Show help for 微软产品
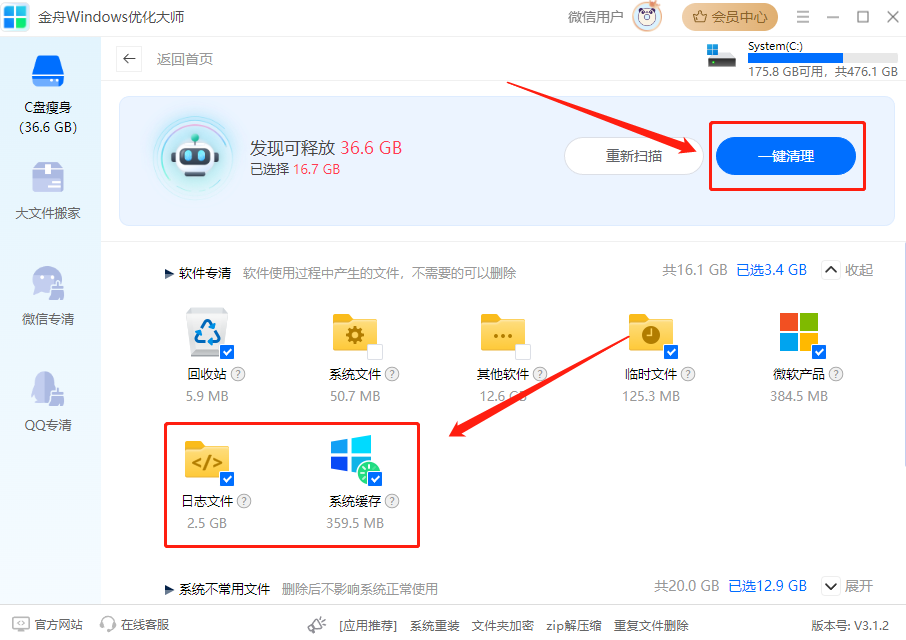This screenshot has height=640, width=906. pos(836,374)
